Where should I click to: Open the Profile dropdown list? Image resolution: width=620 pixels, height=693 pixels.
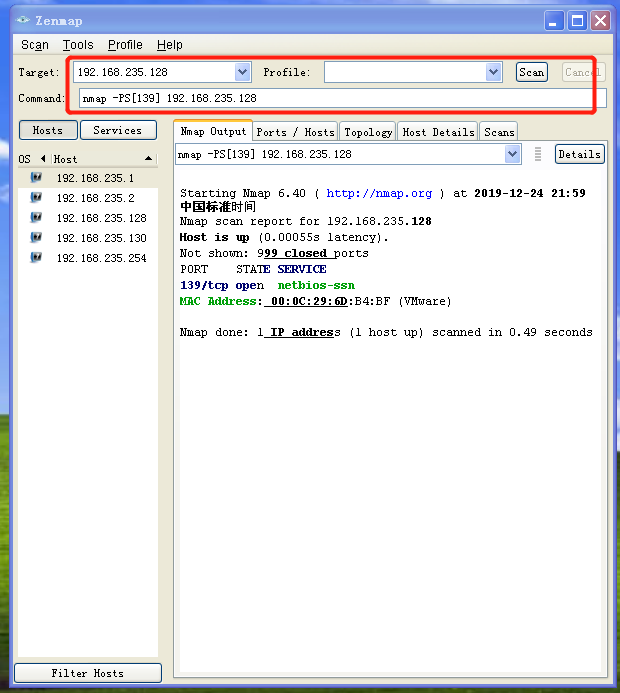[493, 72]
